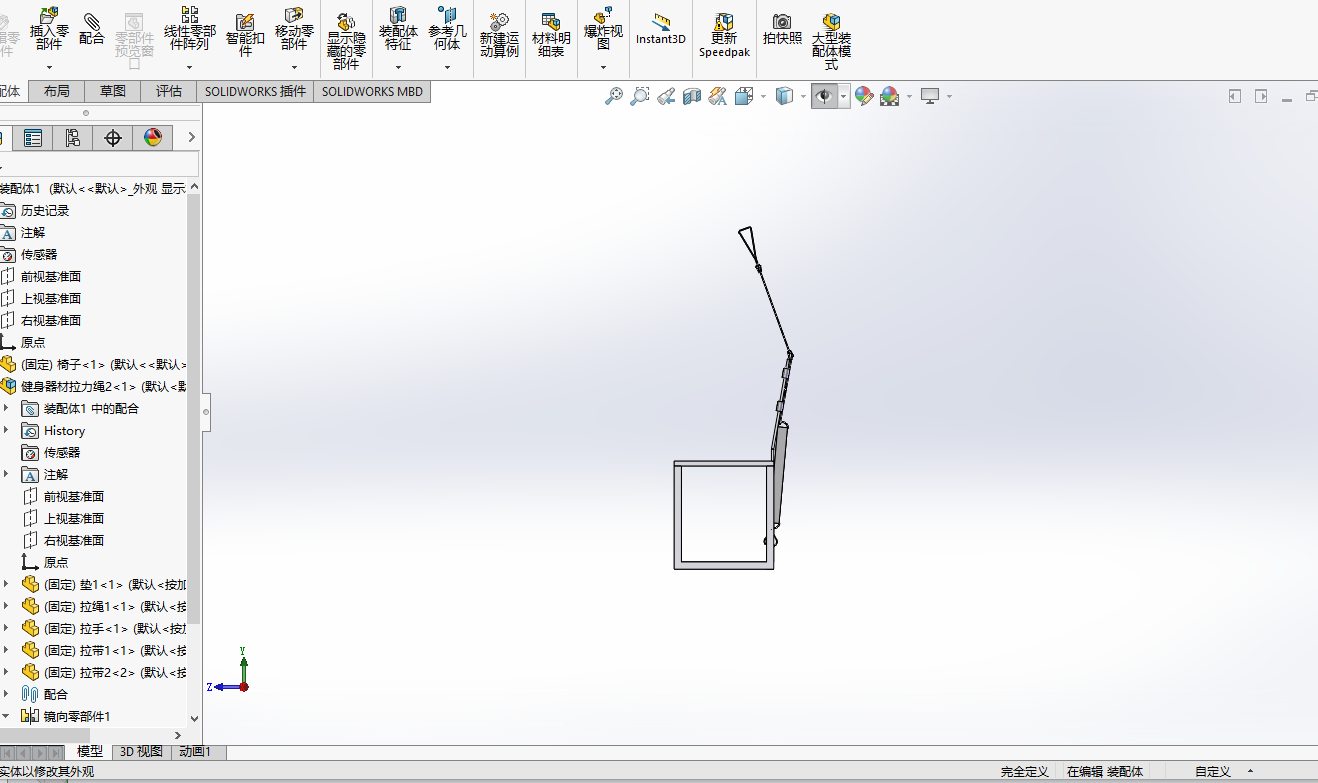The height and width of the screenshot is (783, 1318).
Task: Open the DisplayManager color sphere tab
Action: (x=153, y=138)
